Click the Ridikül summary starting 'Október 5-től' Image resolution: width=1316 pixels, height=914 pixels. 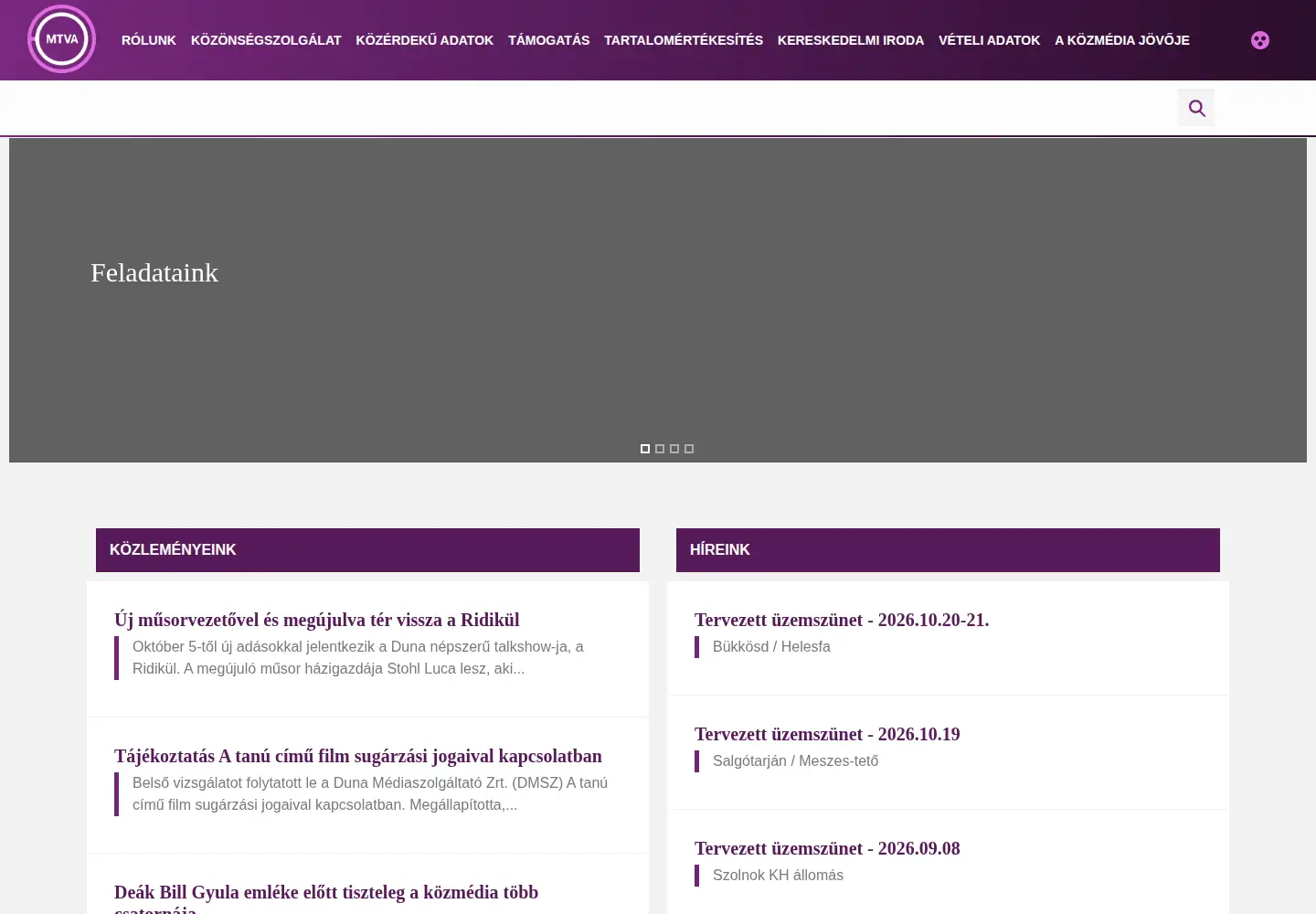click(358, 658)
